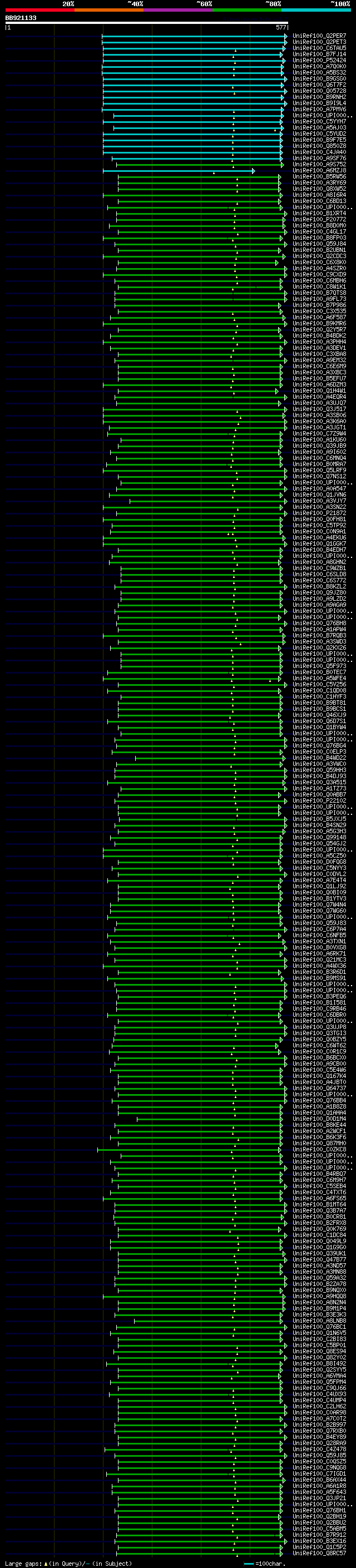Select the UniRef100_B9GSG0 label

pyautogui.click(x=319, y=78)
